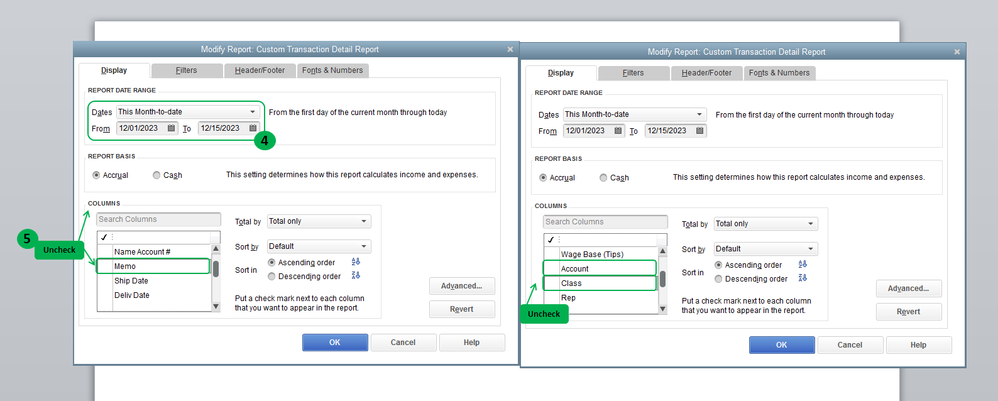Open To date calendar in right dialog
Image resolution: width=998 pixels, height=401 pixels.
pos(699,130)
